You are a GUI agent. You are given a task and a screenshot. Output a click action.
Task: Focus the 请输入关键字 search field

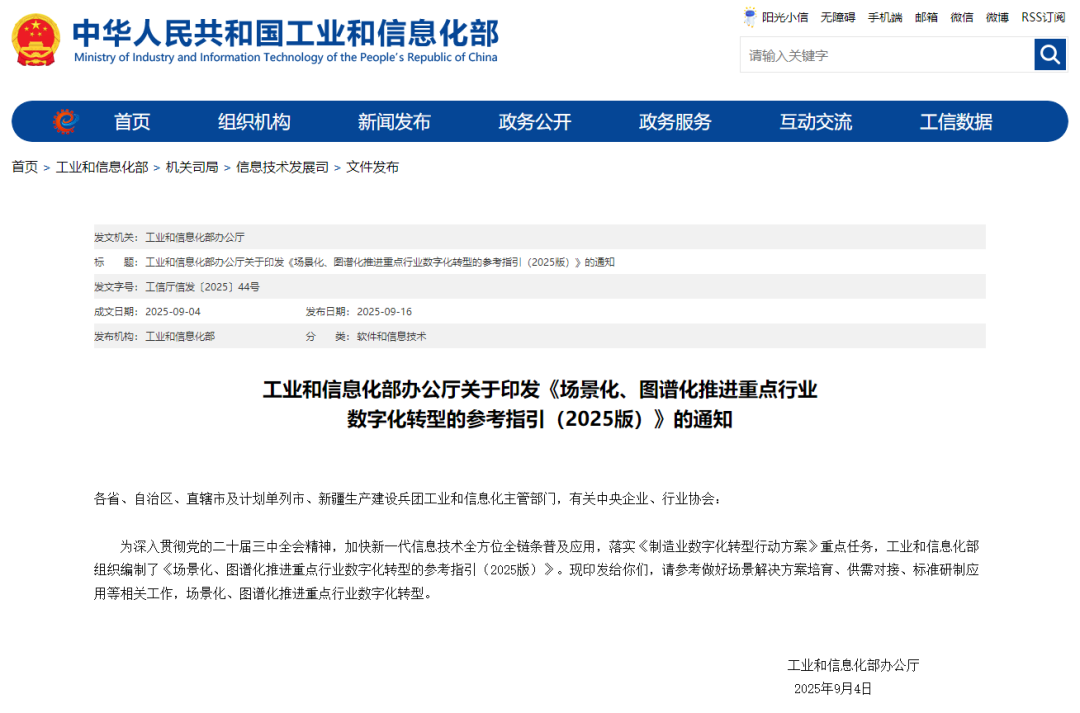pyautogui.click(x=887, y=54)
